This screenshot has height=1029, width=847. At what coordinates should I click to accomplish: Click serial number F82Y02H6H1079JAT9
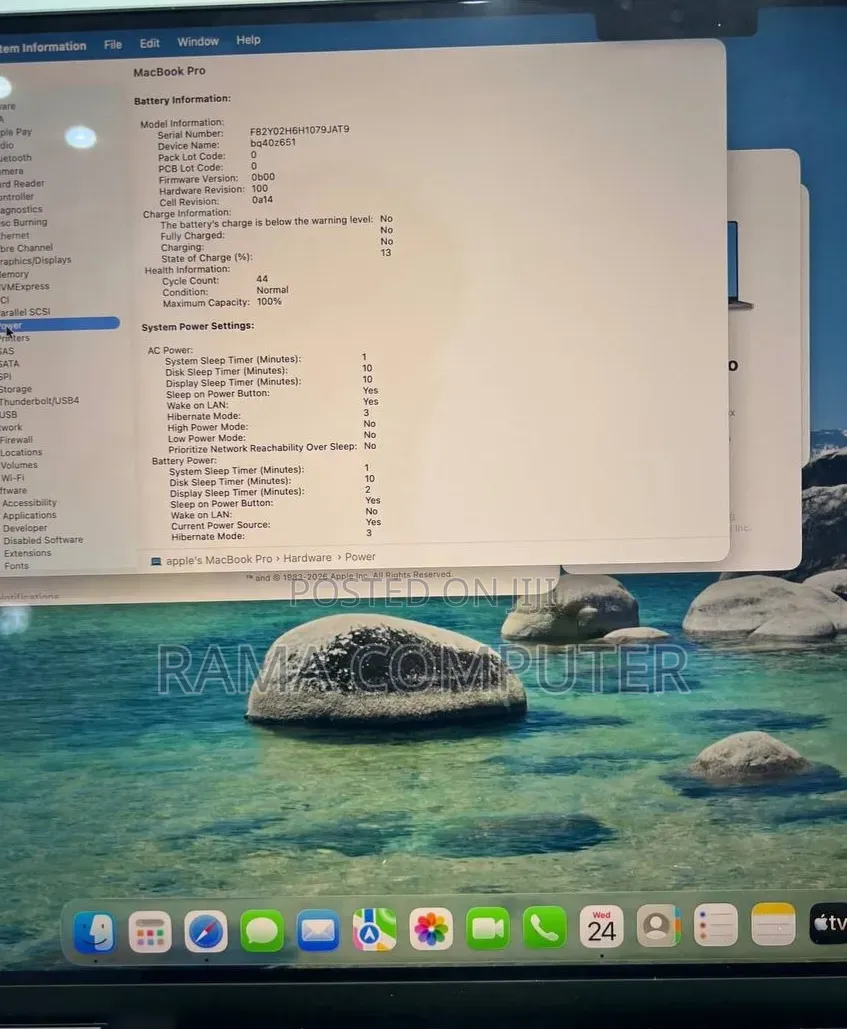coord(299,130)
